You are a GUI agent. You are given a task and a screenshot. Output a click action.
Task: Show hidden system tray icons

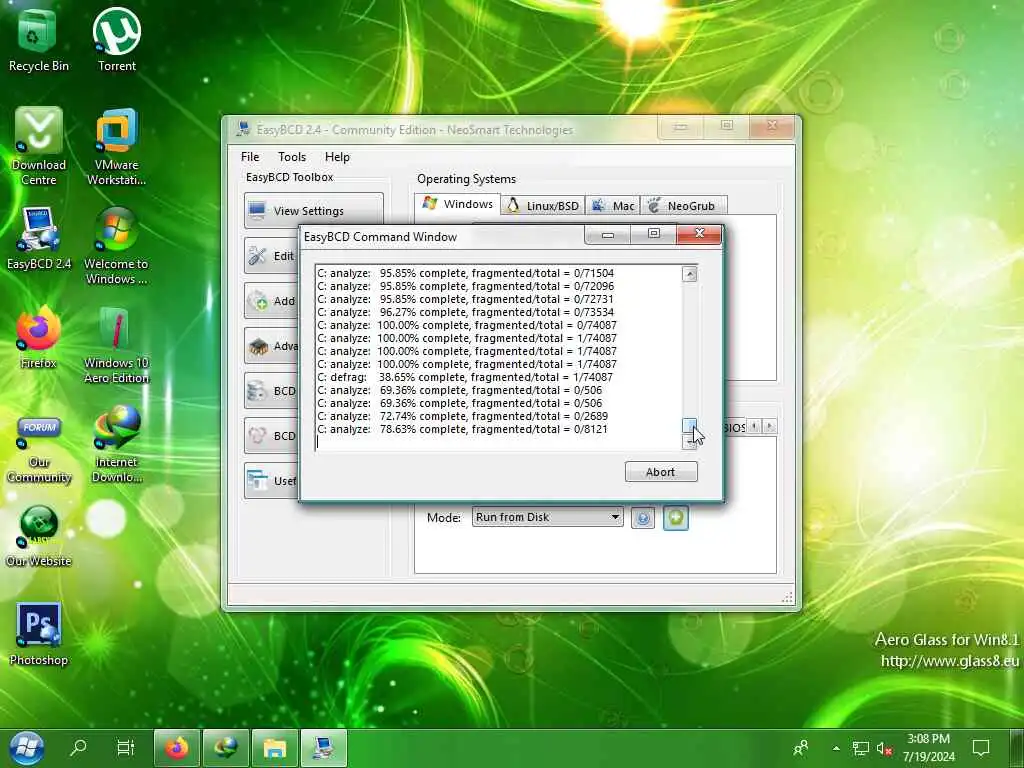click(836, 748)
